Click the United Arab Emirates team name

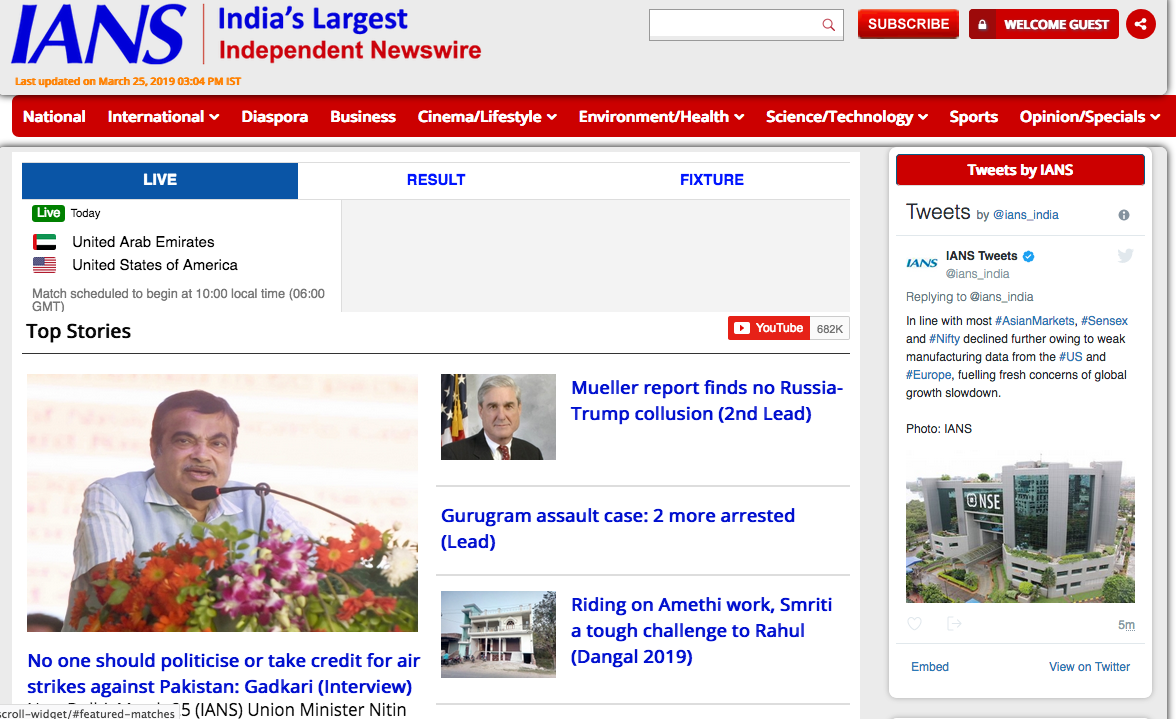point(143,242)
